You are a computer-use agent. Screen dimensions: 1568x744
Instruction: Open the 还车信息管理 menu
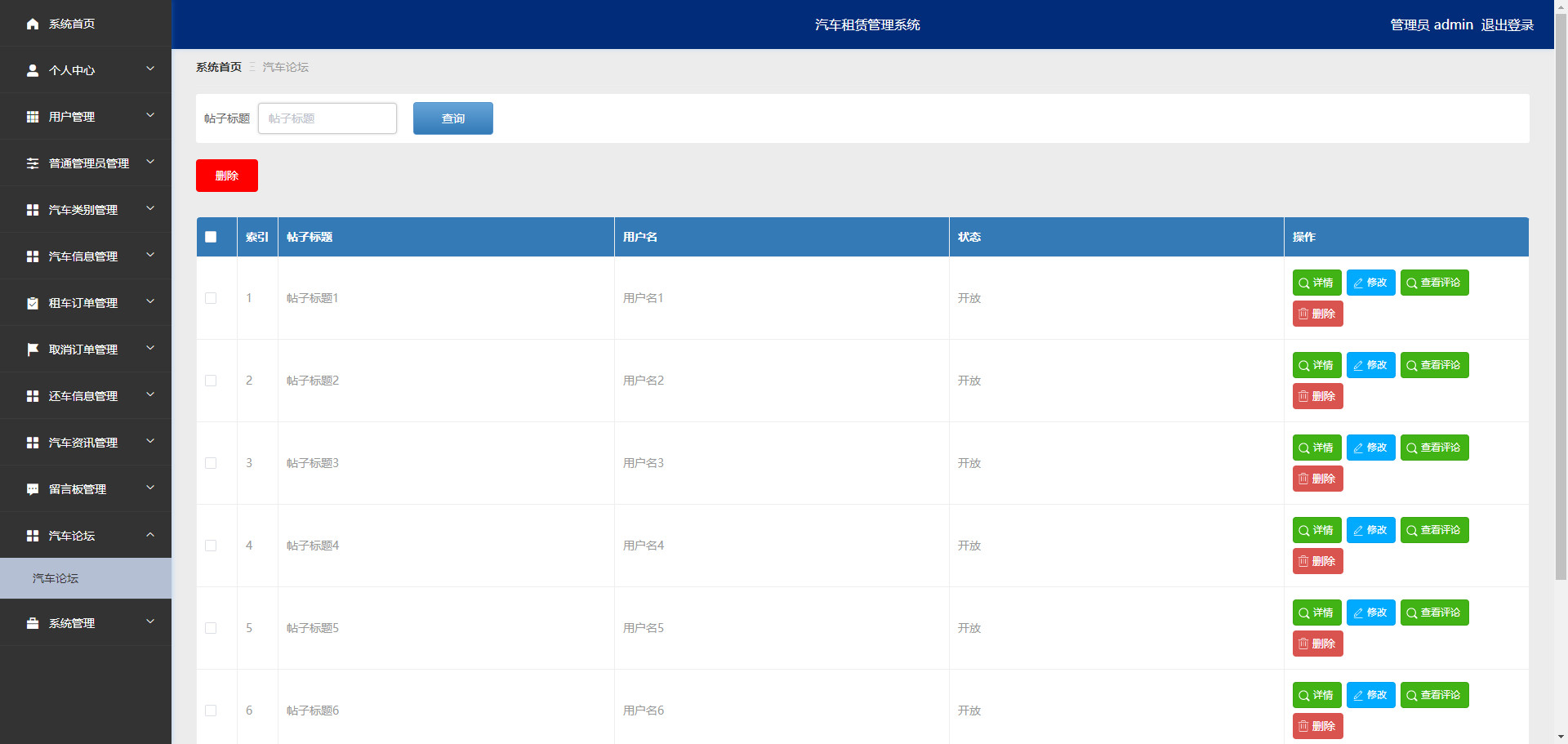click(86, 396)
